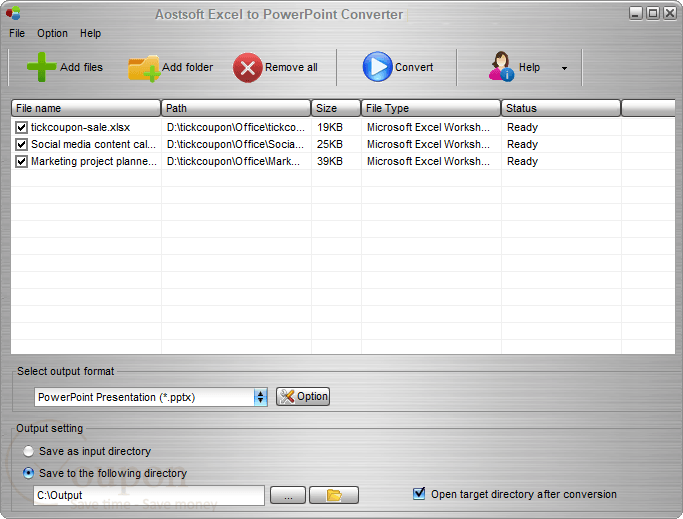Click the Social media content cal... file name
Screen dimensions: 683x519
[x=93, y=144]
